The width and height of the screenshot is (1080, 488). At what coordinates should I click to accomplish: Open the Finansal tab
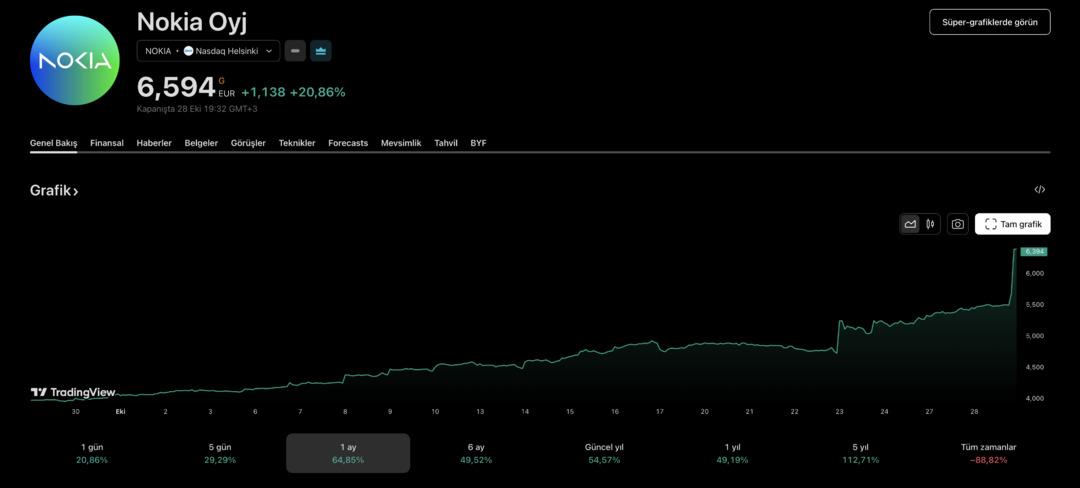[107, 143]
